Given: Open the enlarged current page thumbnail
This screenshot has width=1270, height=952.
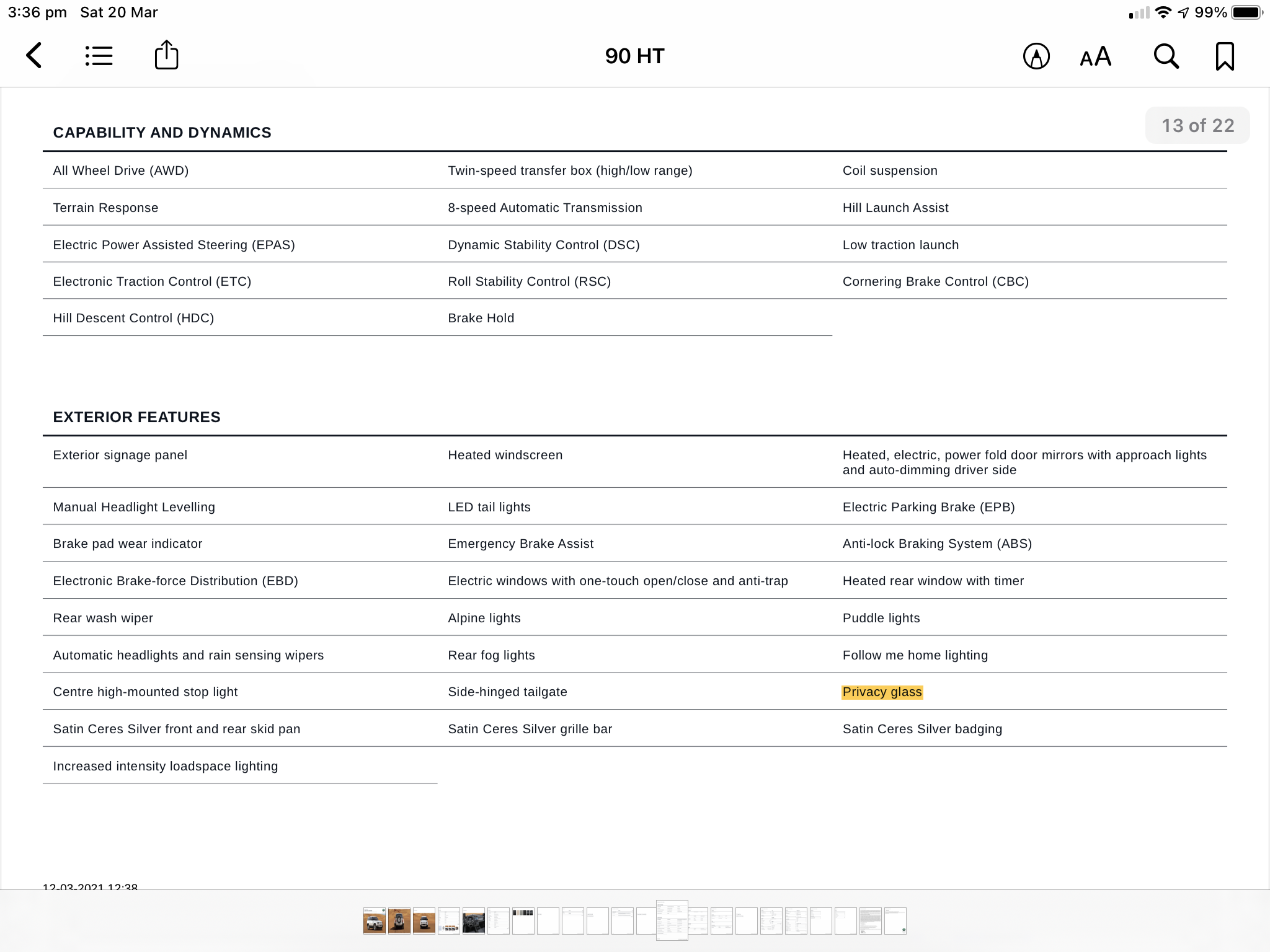Looking at the screenshot, I should point(672,920).
